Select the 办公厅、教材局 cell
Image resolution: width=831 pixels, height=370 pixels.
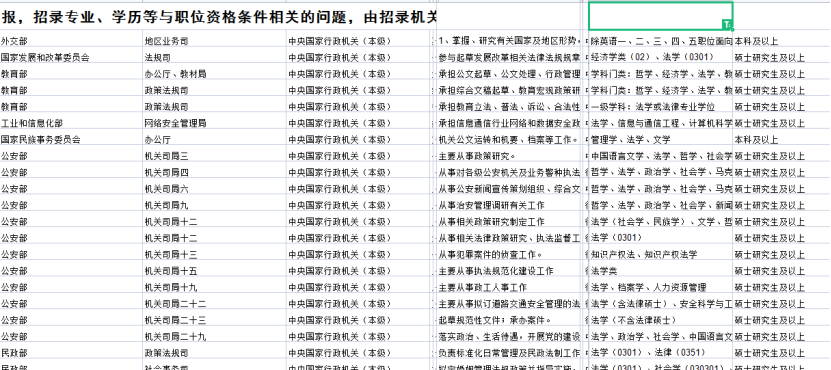(x=215, y=74)
